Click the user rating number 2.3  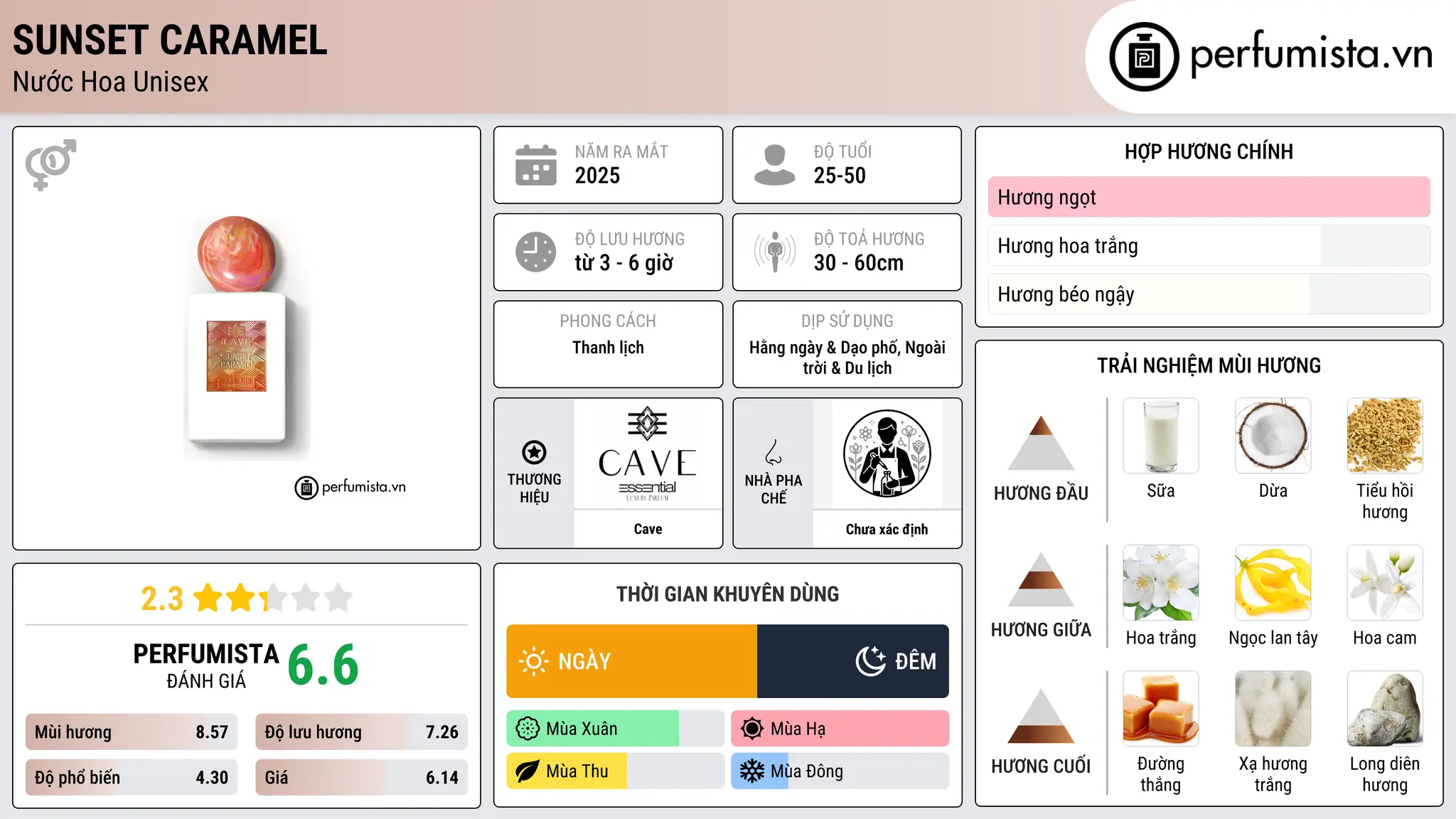click(162, 599)
